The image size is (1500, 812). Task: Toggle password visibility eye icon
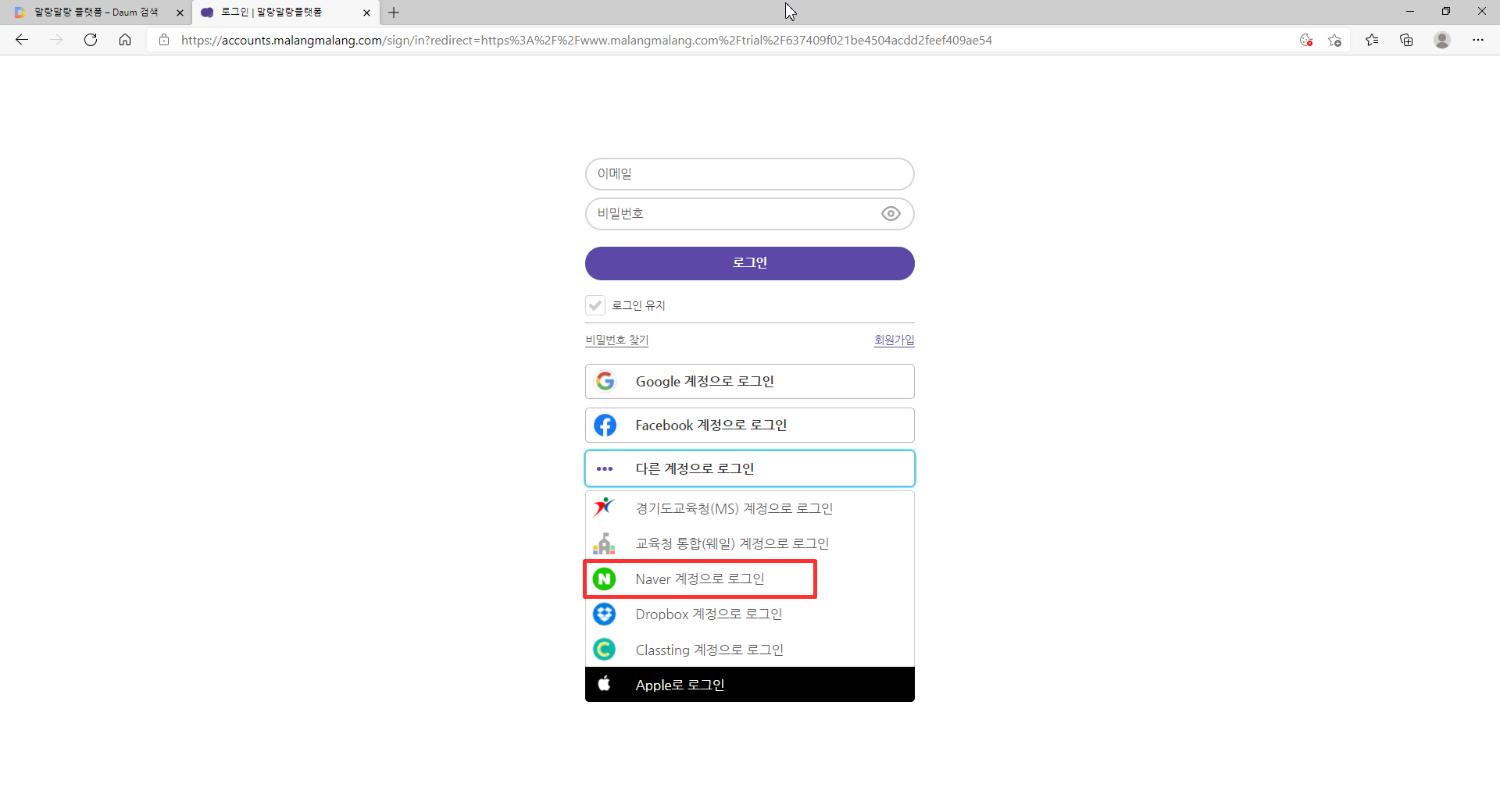point(891,214)
